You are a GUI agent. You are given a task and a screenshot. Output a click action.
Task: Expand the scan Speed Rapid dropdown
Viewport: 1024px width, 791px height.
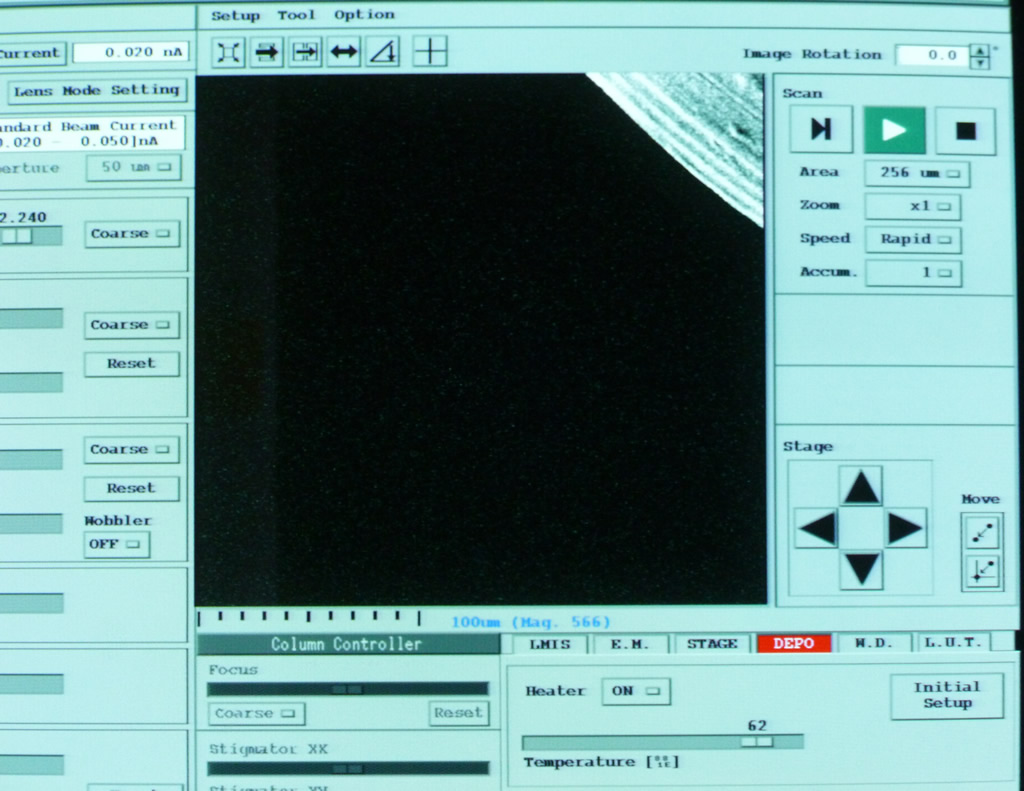coord(913,240)
